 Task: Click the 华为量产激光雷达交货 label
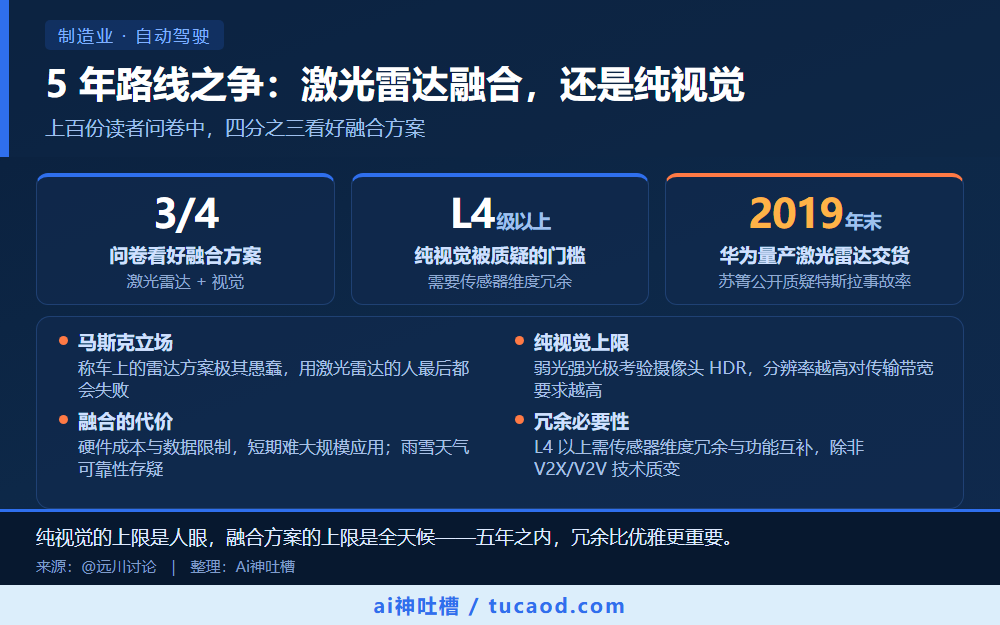(x=814, y=256)
